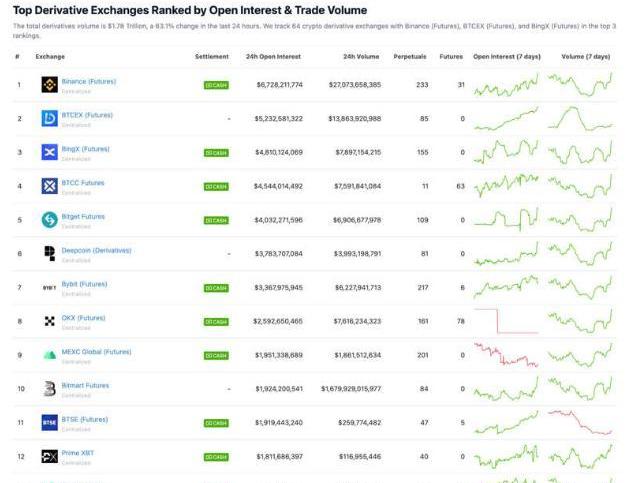
Task: View OKX 7-day open interest sparkline
Action: click(x=506, y=321)
